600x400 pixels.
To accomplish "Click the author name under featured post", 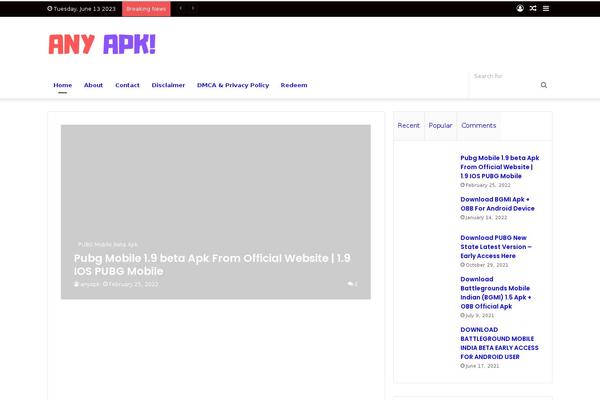I will coord(87,284).
